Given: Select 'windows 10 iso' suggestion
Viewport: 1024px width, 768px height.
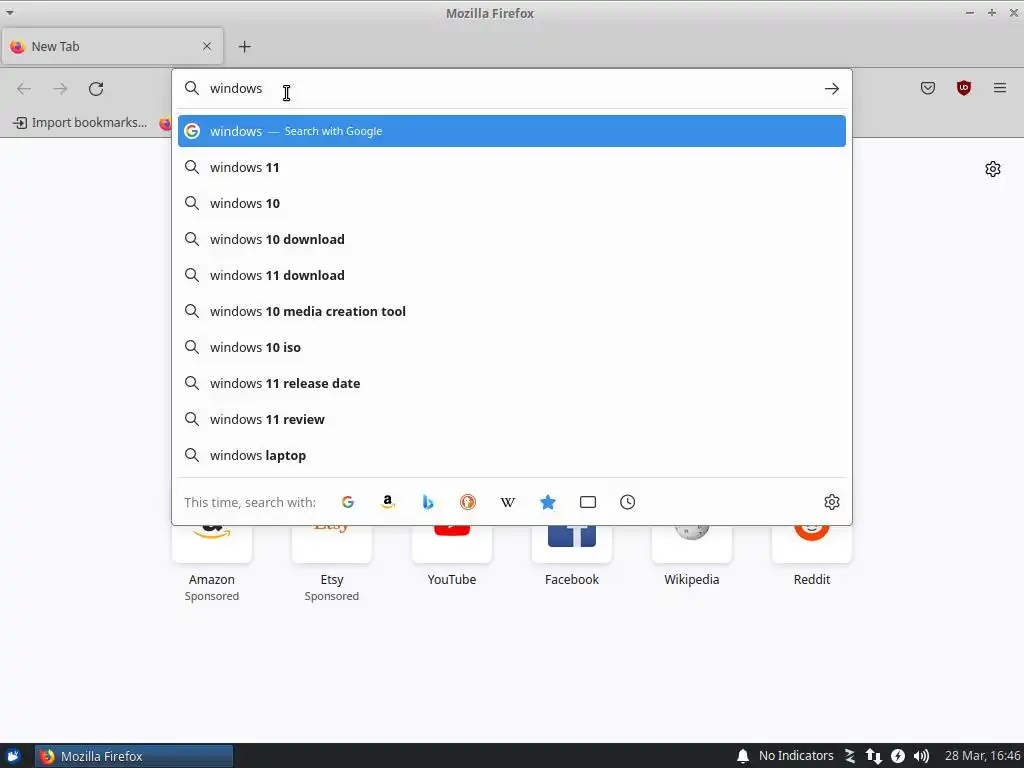Looking at the screenshot, I should [x=511, y=347].
